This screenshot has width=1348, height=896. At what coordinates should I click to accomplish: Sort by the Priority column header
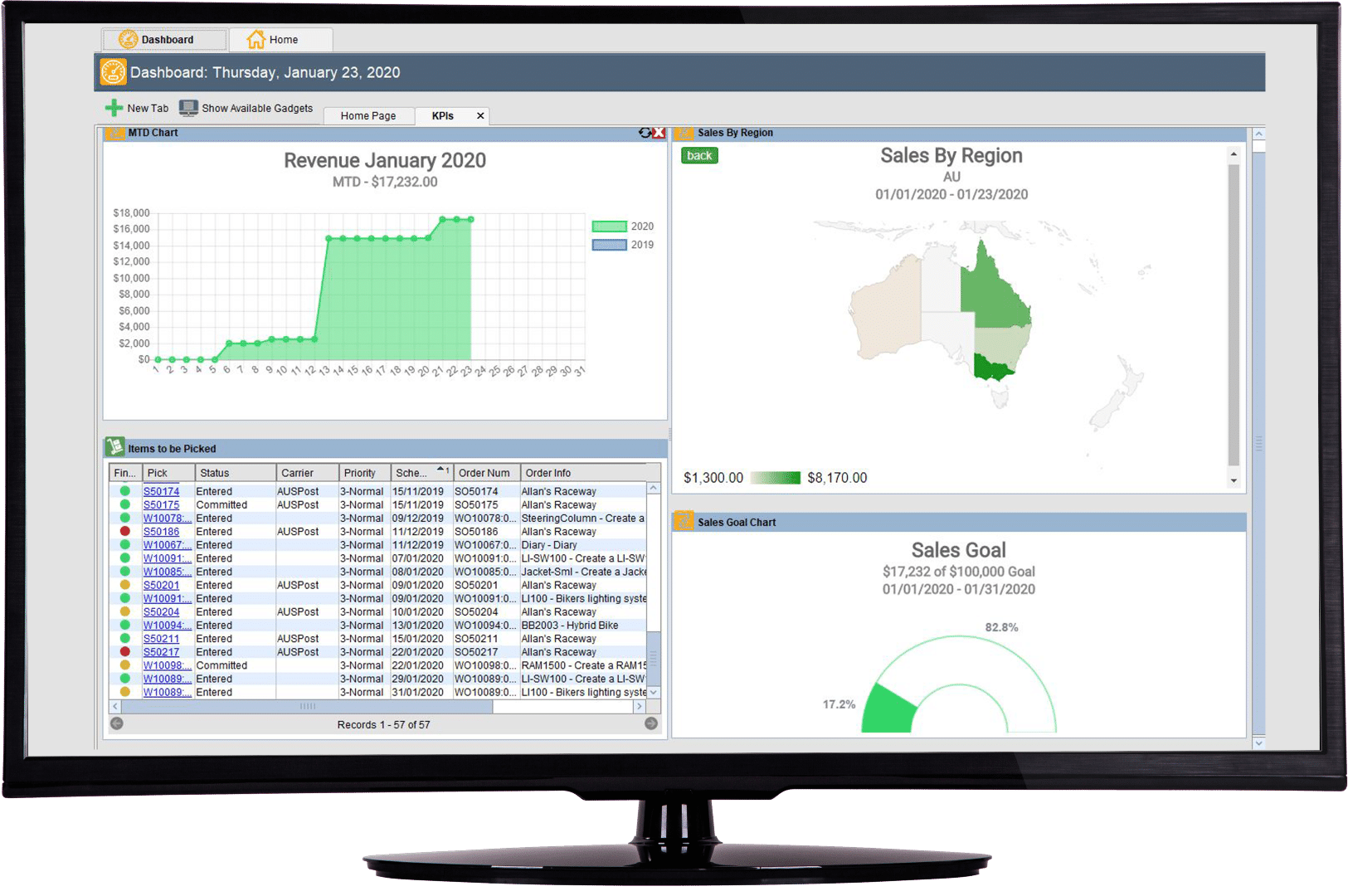365,473
